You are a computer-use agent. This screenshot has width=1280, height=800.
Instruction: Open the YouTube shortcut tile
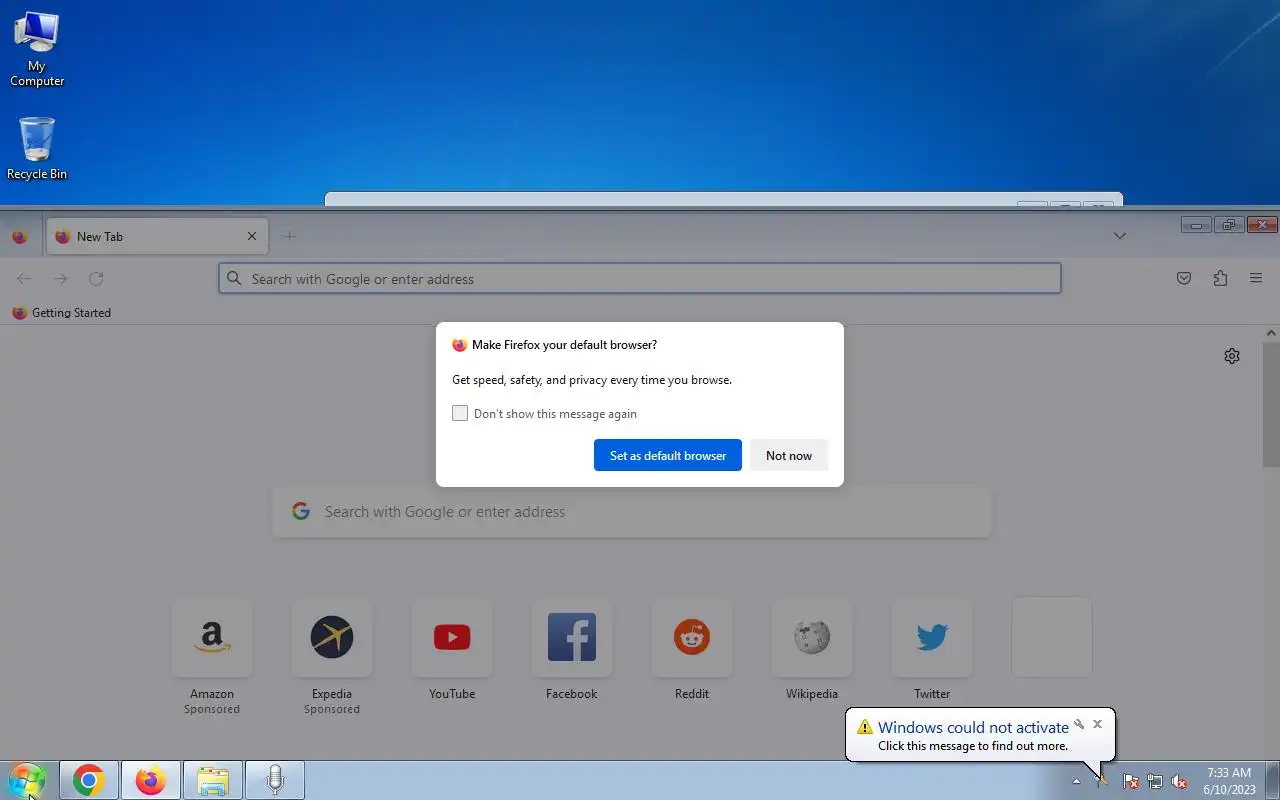point(452,638)
